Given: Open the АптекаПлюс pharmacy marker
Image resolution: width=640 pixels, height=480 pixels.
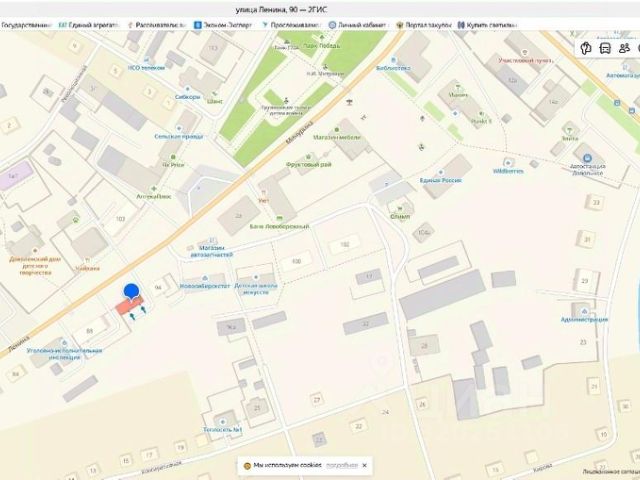Looking at the screenshot, I should pos(154,189).
